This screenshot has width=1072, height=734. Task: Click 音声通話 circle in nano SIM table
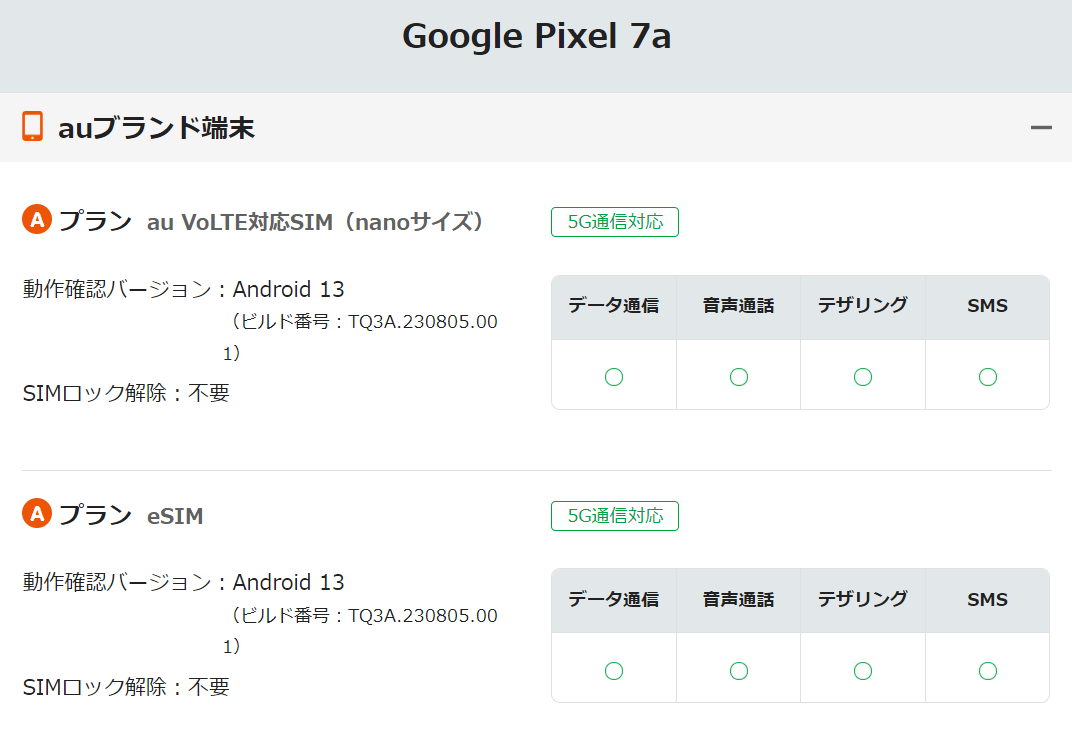(739, 376)
